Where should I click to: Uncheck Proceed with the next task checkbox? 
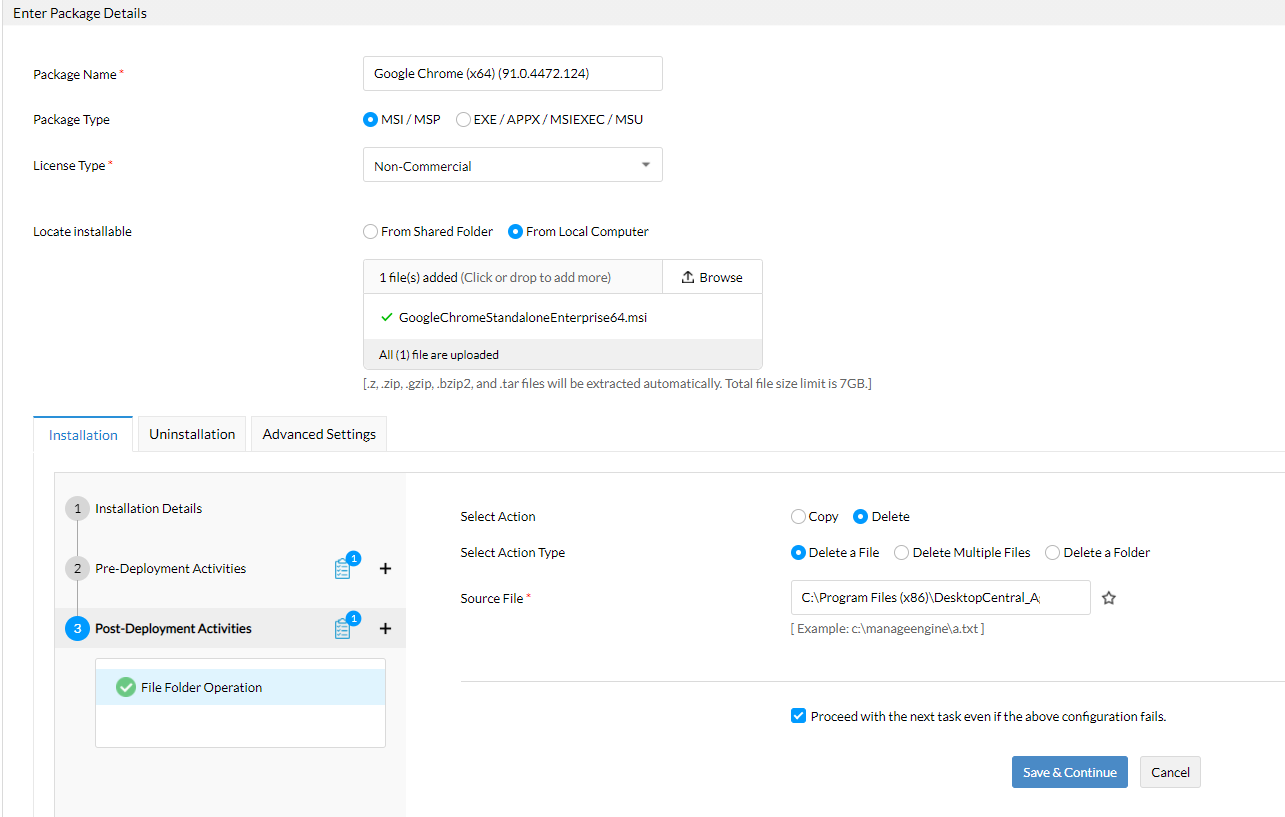click(x=798, y=716)
